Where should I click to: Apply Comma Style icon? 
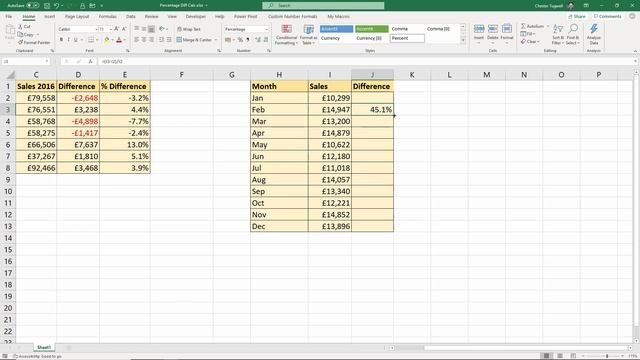point(247,40)
